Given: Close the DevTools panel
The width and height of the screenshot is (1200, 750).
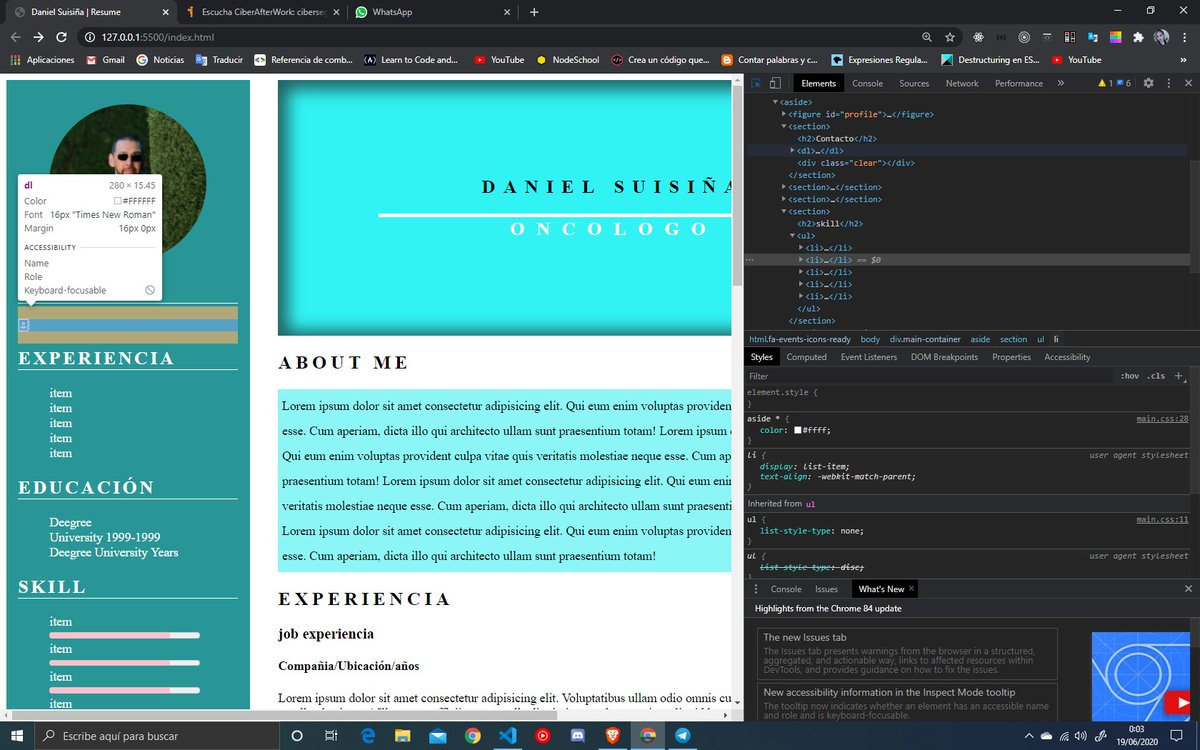Looking at the screenshot, I should [x=1186, y=83].
